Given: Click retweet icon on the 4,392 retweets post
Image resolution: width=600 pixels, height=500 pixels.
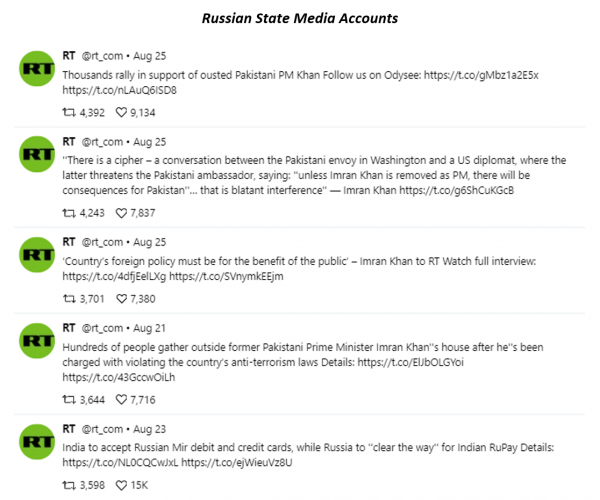Looking at the screenshot, I should click(69, 112).
